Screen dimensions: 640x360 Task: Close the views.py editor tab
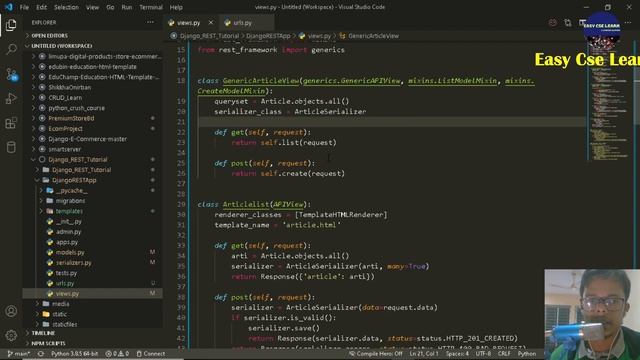pos(211,23)
